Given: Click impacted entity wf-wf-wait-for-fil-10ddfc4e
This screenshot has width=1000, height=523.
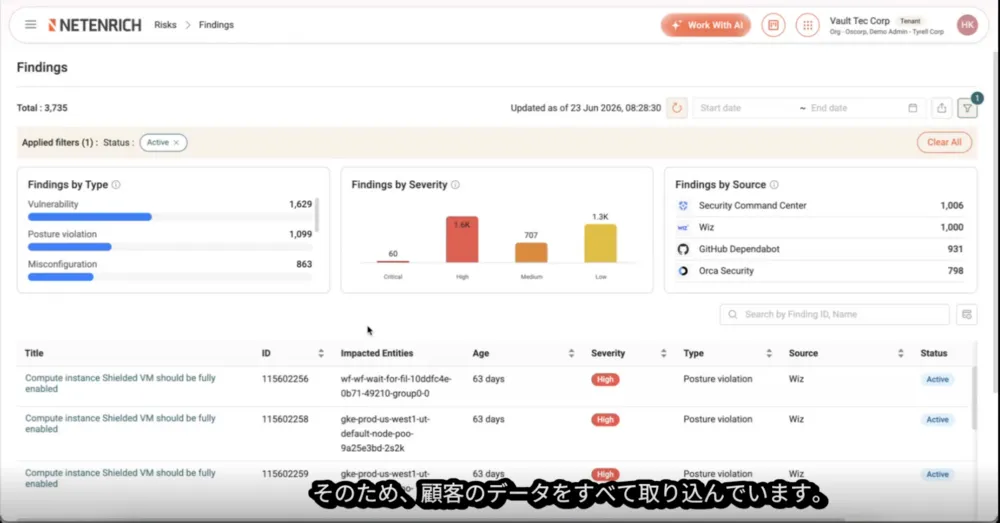Looking at the screenshot, I should coord(396,386).
